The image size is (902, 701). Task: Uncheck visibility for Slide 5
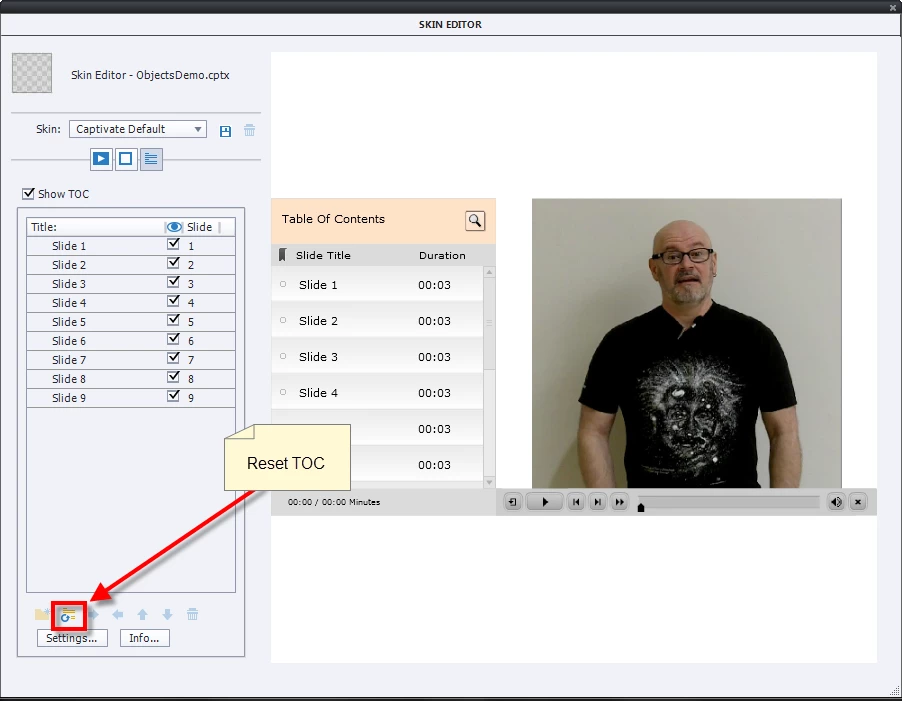173,320
